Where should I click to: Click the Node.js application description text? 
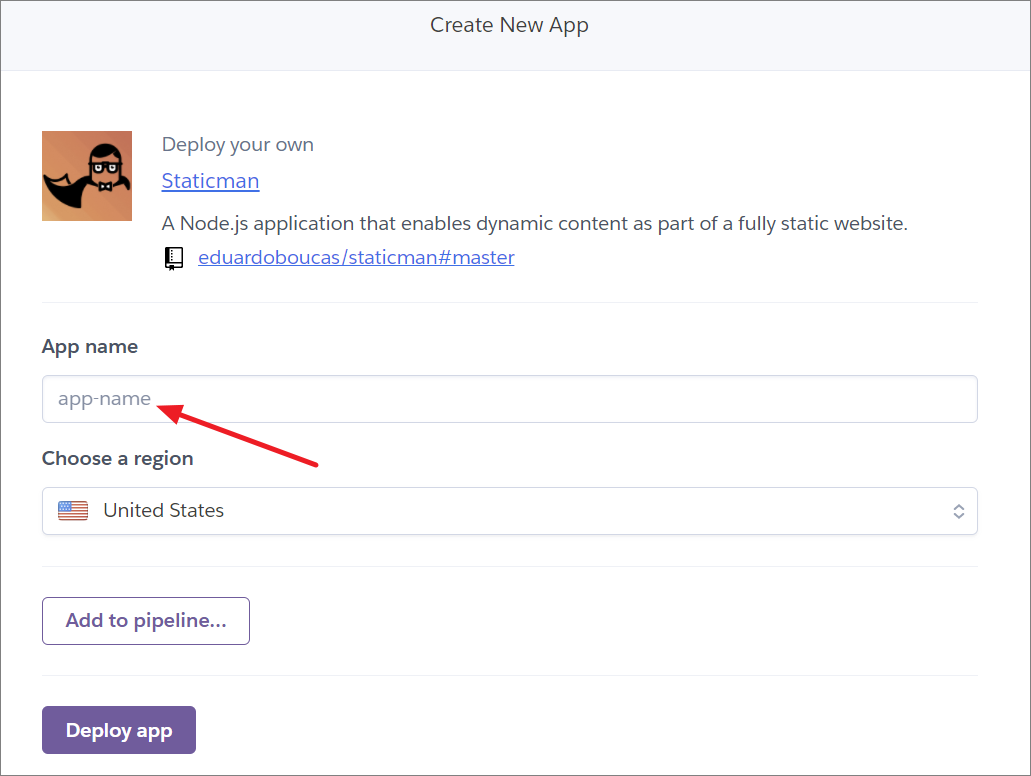point(535,224)
